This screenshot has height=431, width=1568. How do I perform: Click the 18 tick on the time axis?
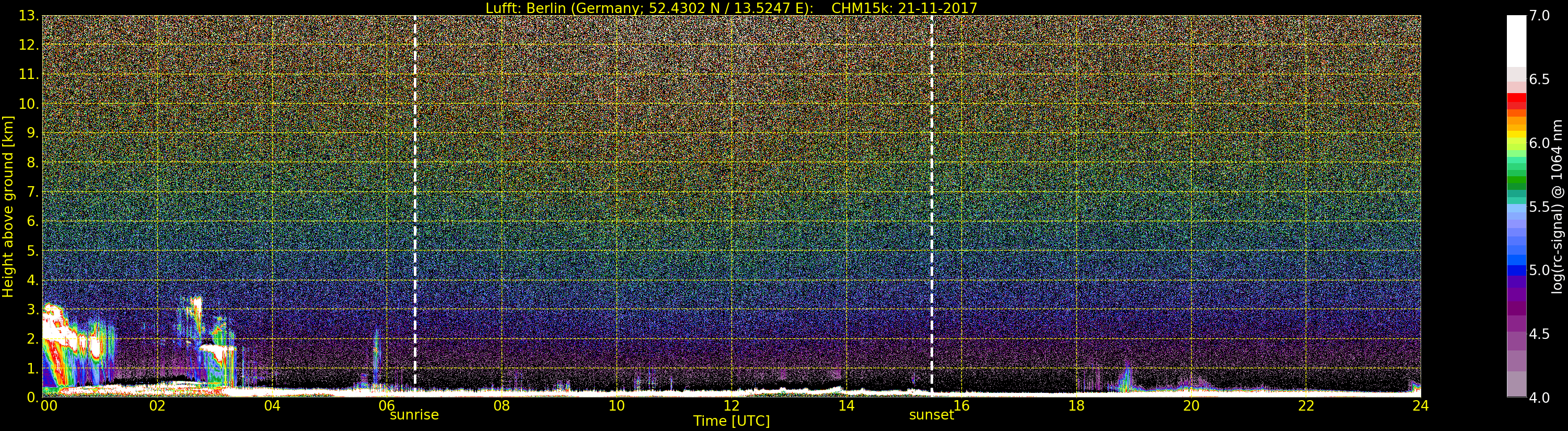(x=1076, y=405)
